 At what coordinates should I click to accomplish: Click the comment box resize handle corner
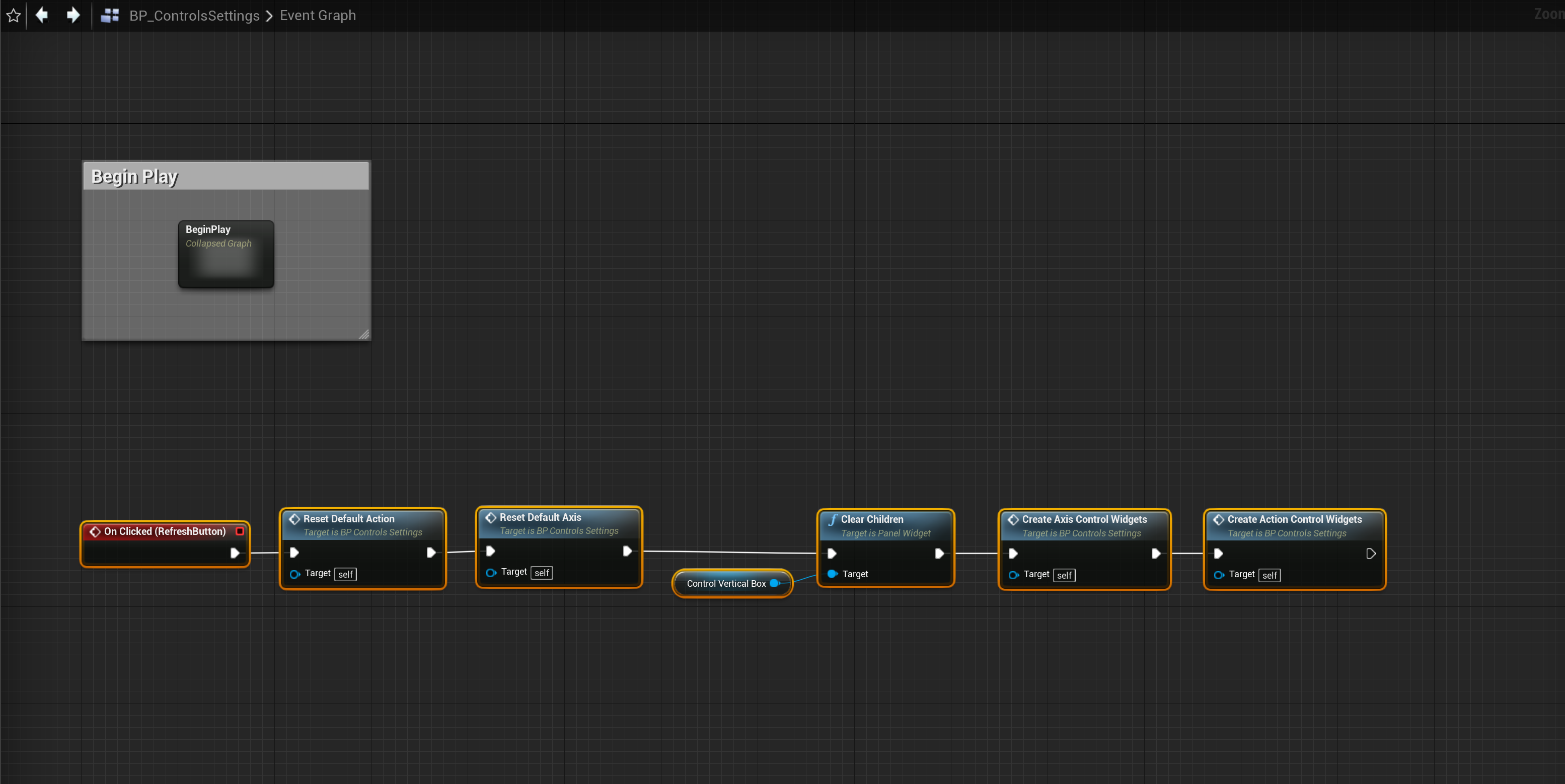pos(363,334)
